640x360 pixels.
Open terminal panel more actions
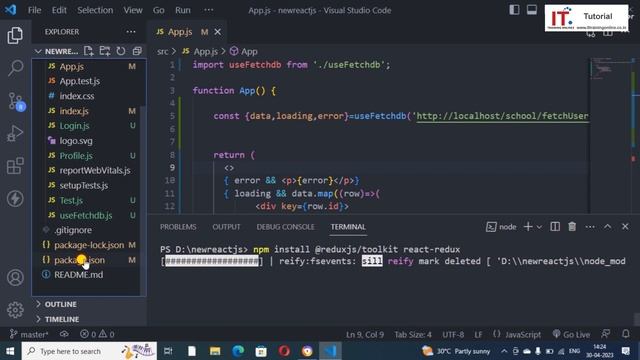pos(590,227)
